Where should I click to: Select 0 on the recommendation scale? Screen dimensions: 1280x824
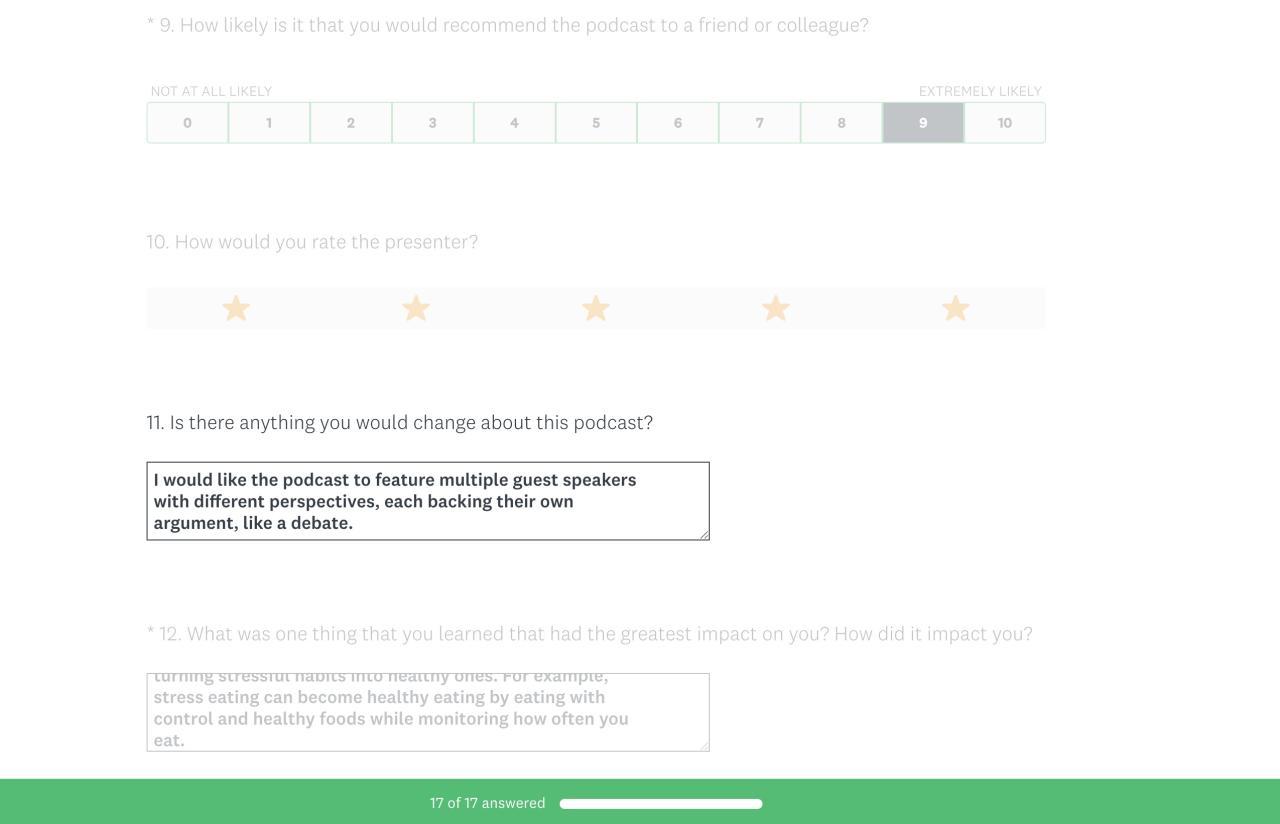coord(187,123)
